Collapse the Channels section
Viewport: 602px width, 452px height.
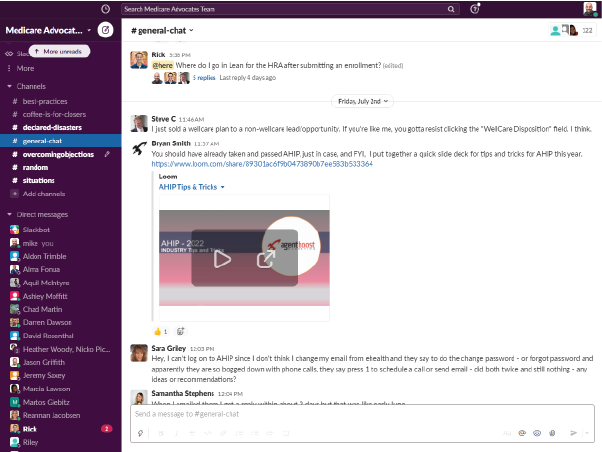[x=10, y=86]
